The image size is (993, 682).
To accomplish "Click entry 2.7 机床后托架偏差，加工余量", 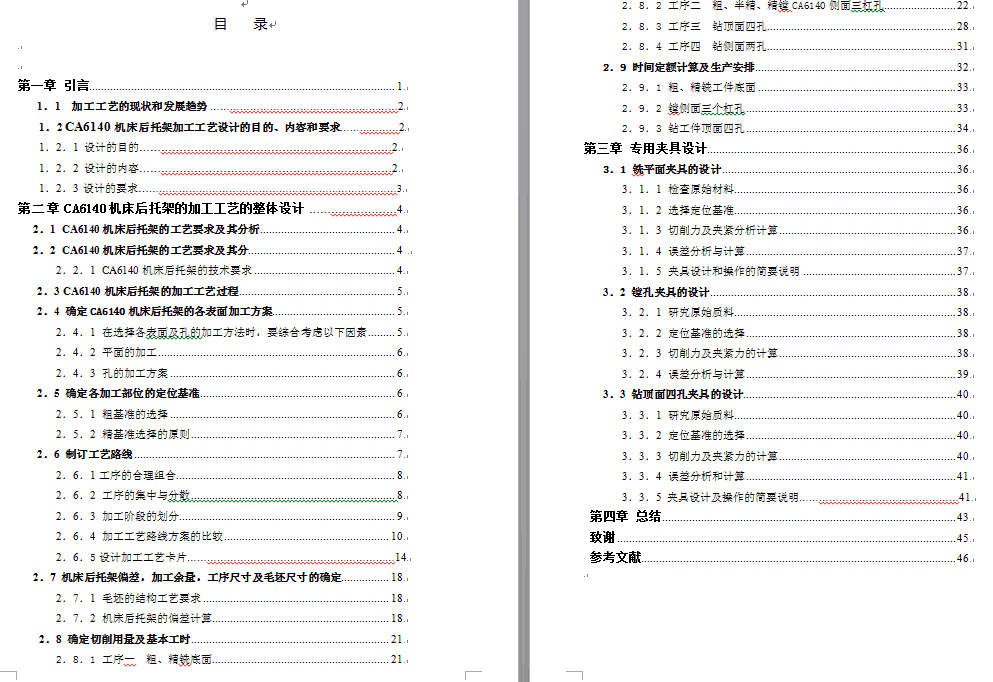I will (220, 578).
